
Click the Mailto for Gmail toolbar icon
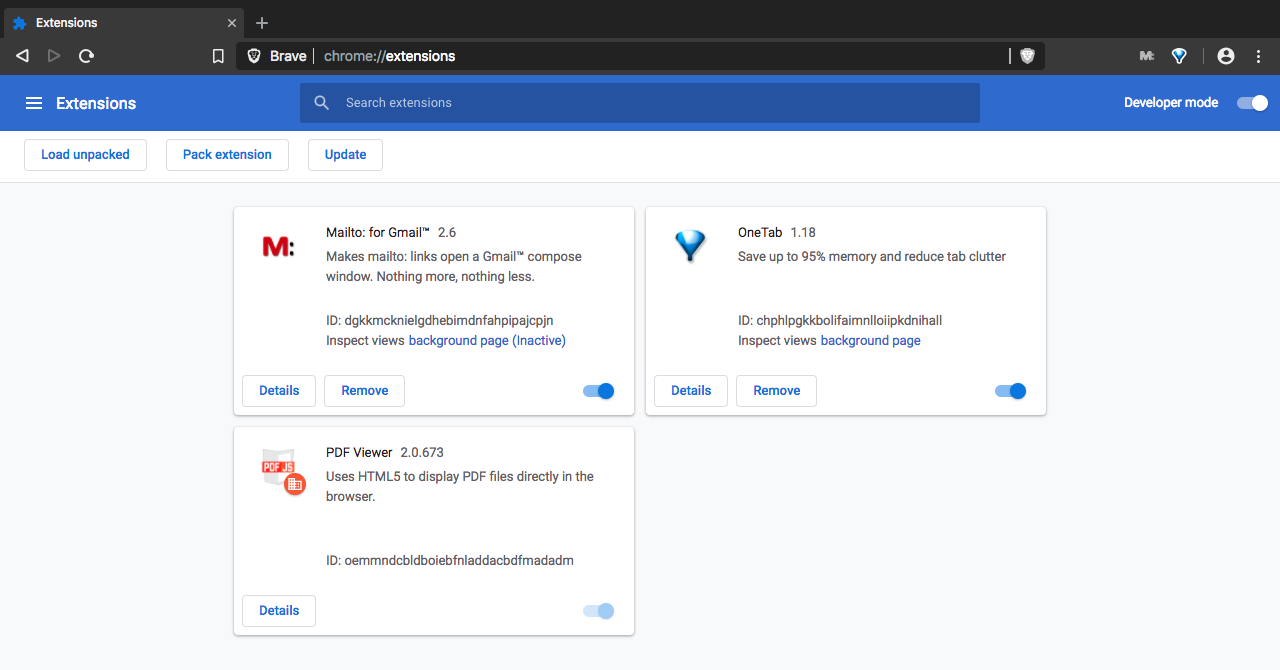[1147, 56]
